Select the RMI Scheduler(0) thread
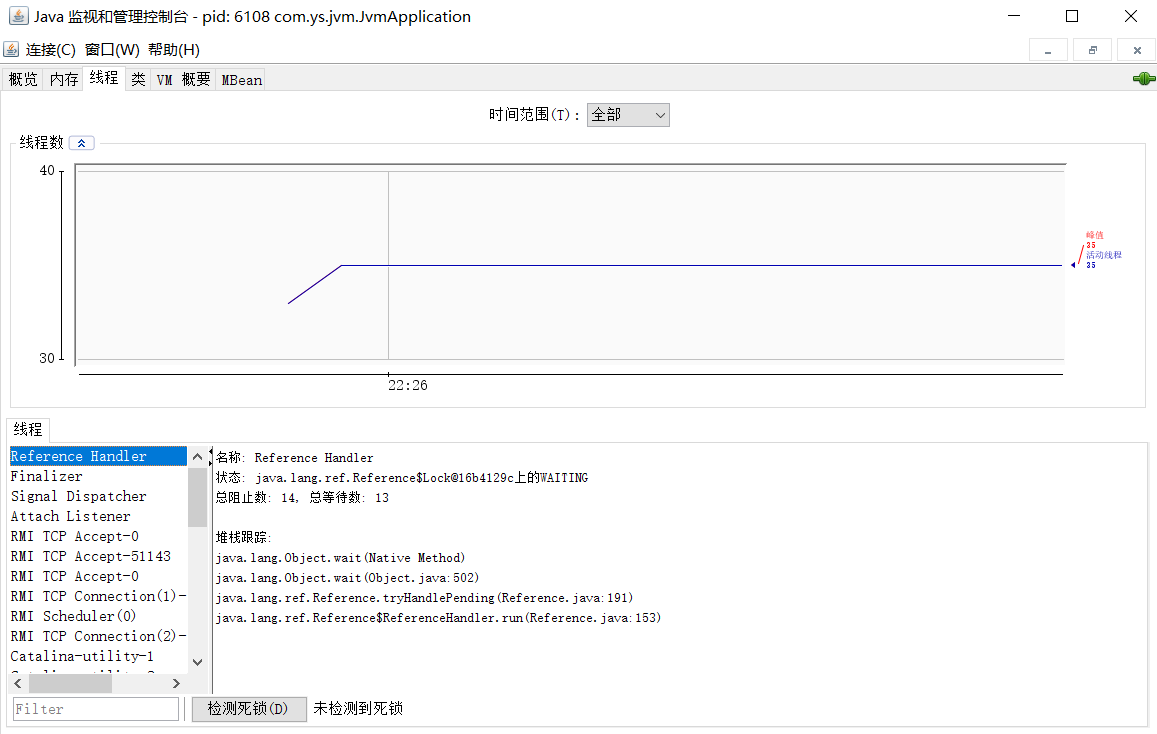 point(98,616)
